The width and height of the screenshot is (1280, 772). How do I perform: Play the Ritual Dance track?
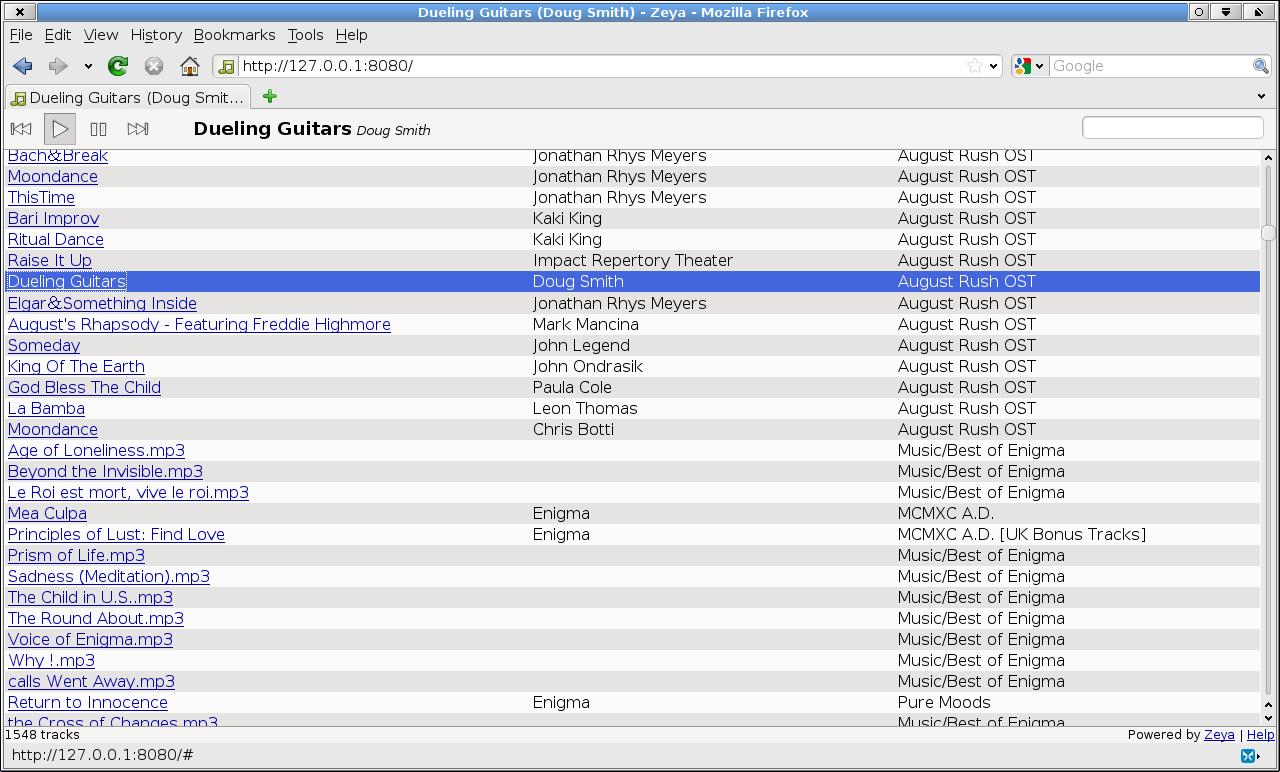click(x=56, y=240)
